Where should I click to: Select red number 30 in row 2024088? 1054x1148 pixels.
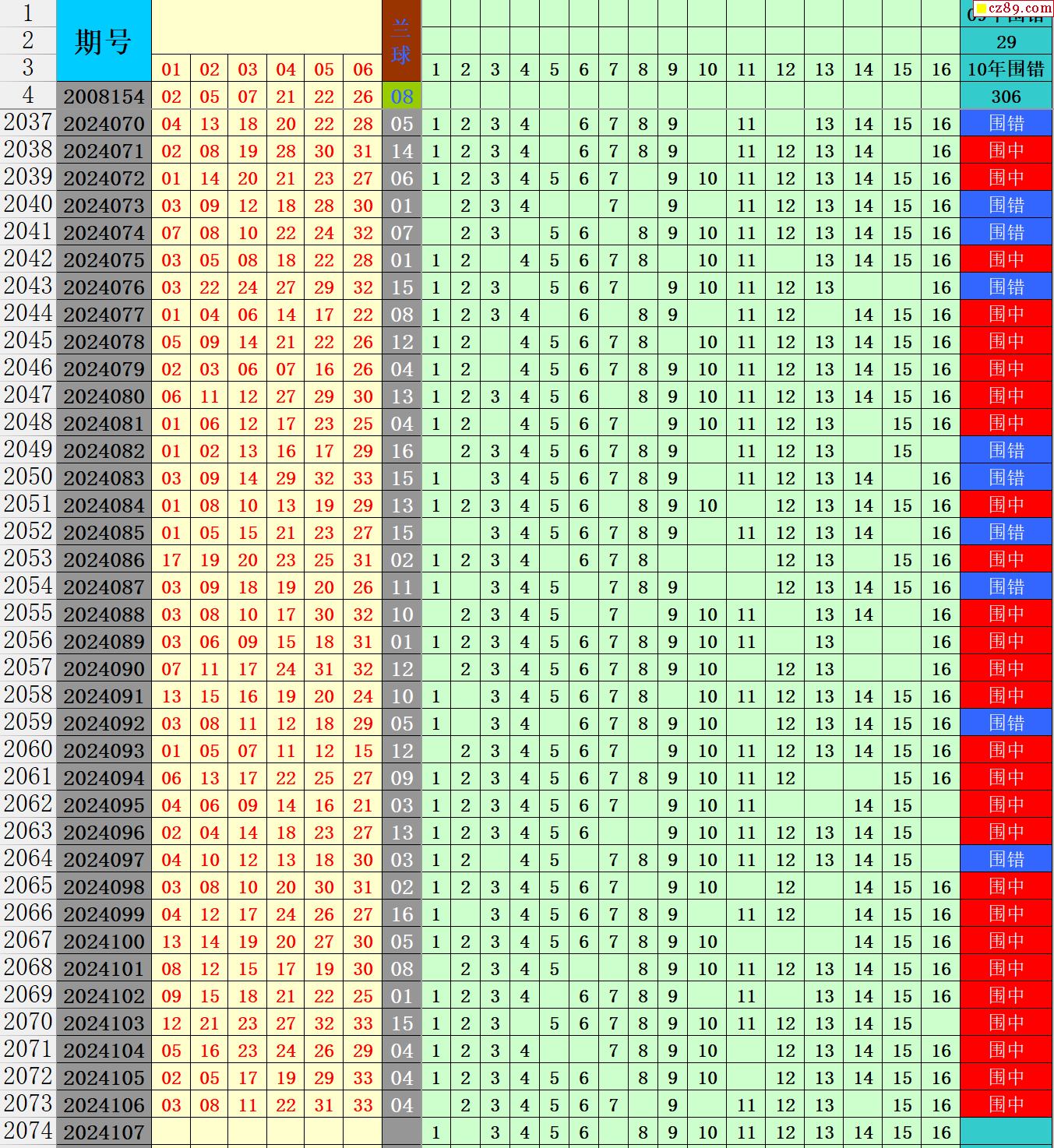coord(324,614)
